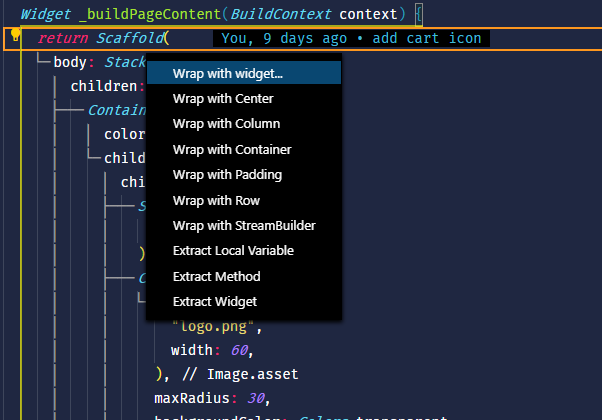Choose 'Wrap with Column' option
Image resolution: width=602 pixels, height=420 pixels.
[x=244, y=124]
